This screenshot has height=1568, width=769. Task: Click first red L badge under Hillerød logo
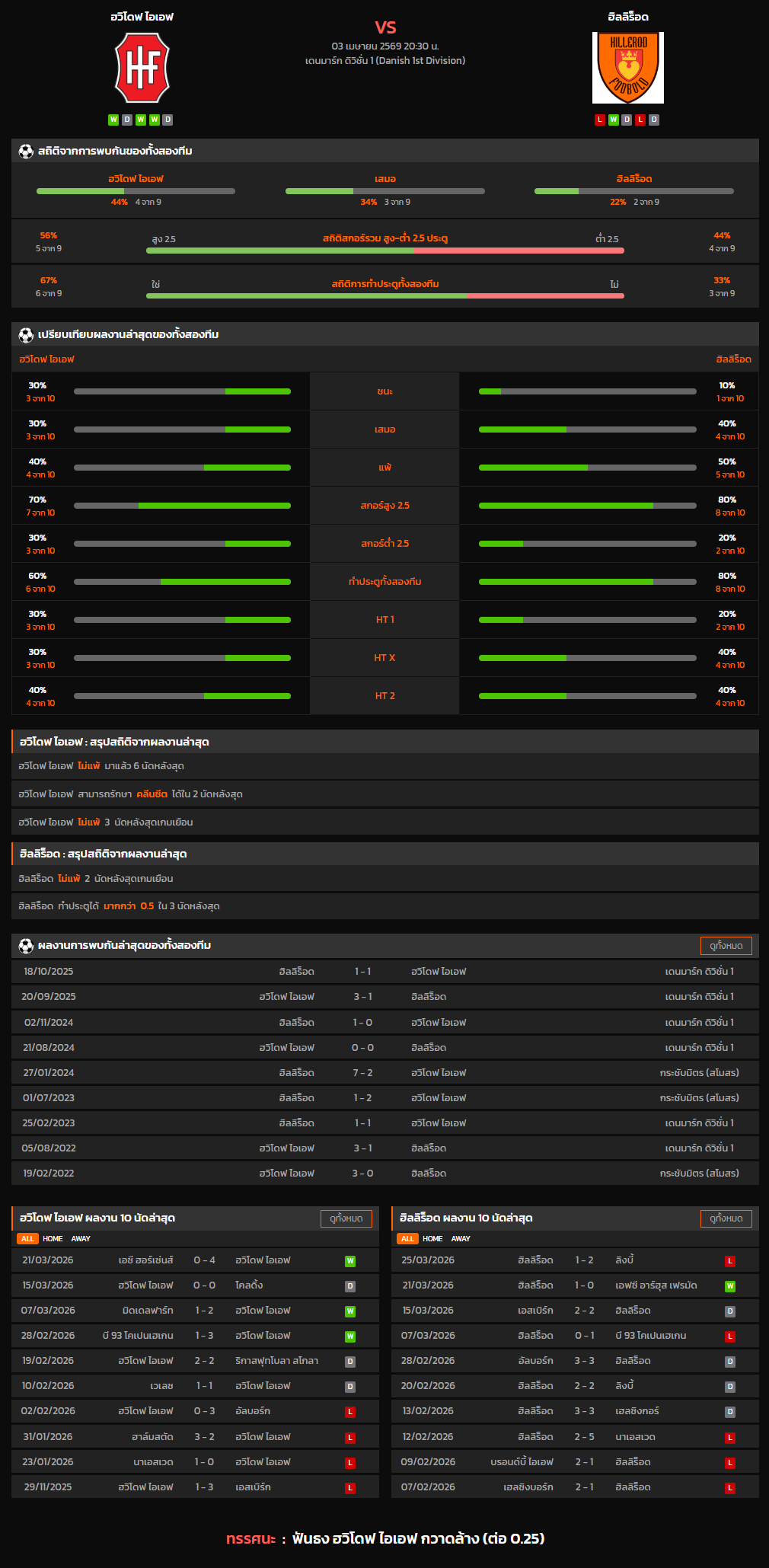[x=600, y=120]
